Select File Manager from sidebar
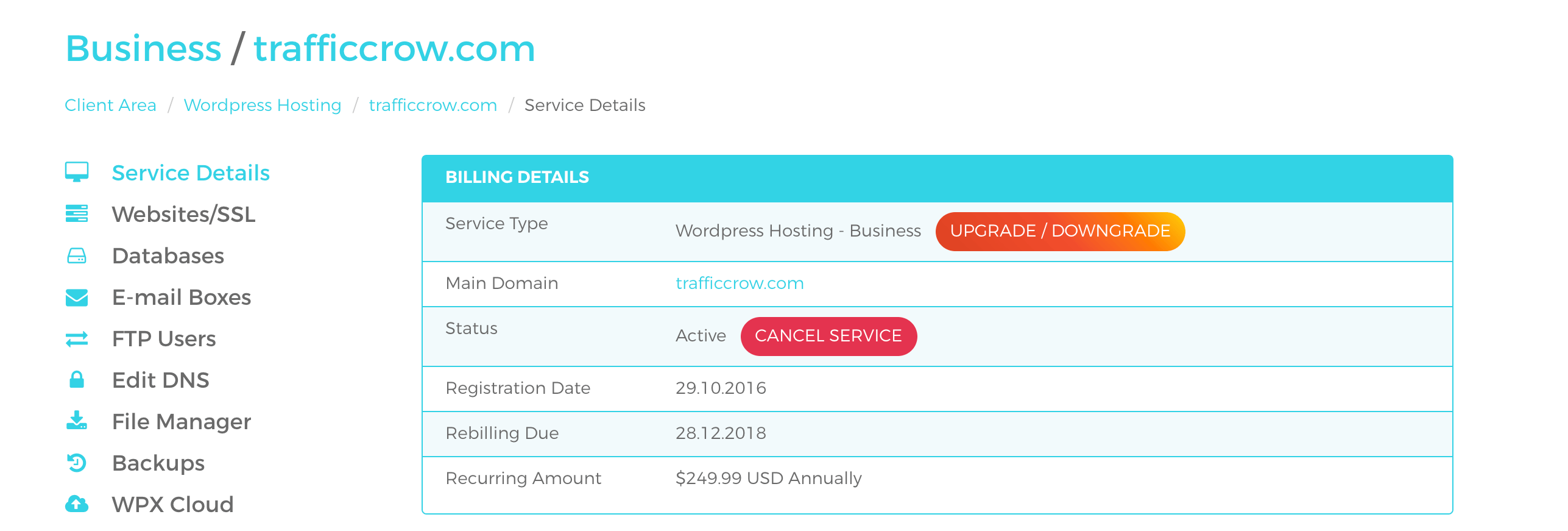Image resolution: width=1568 pixels, height=531 pixels. [x=182, y=422]
